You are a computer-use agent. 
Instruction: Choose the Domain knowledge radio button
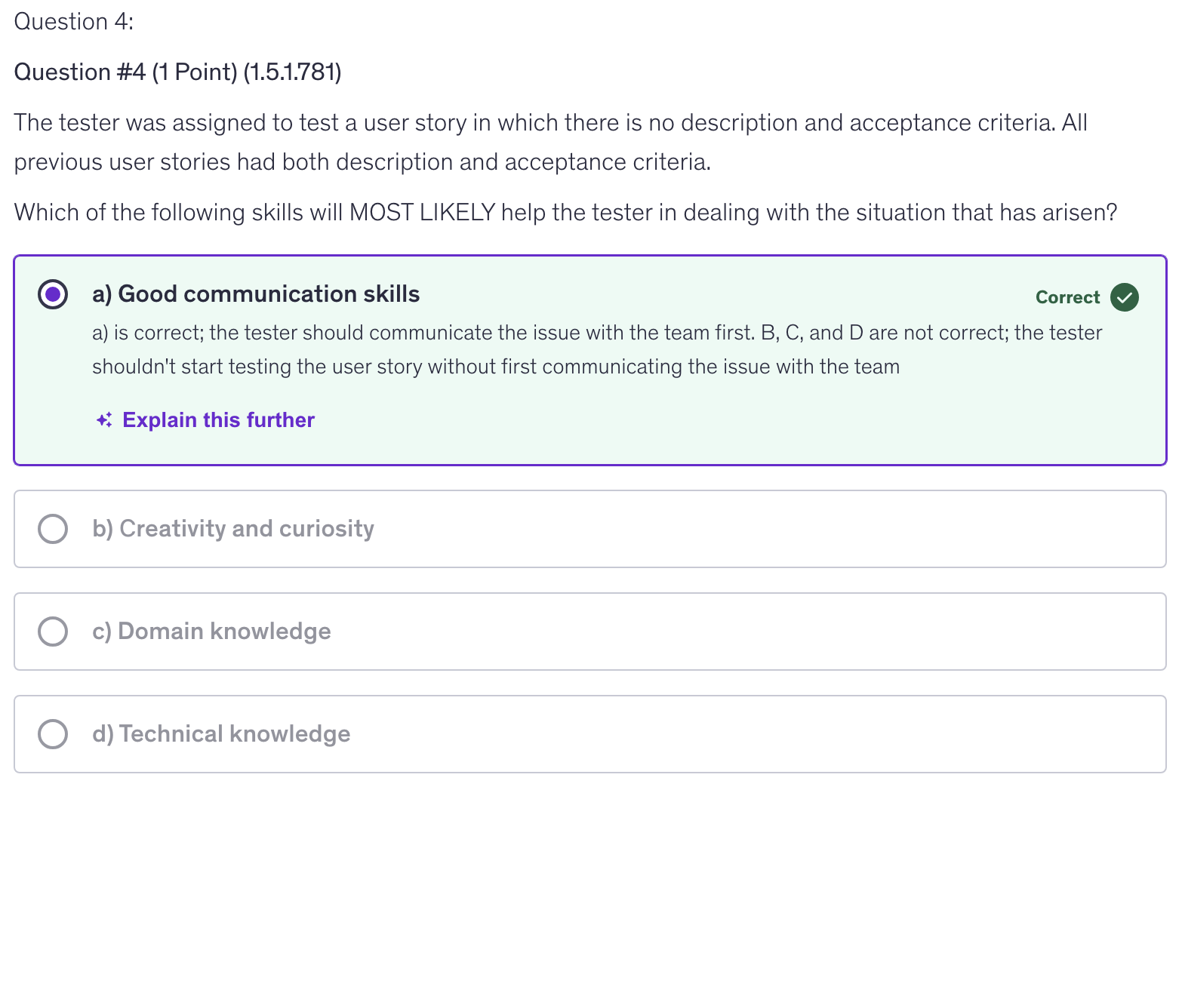click(x=53, y=632)
